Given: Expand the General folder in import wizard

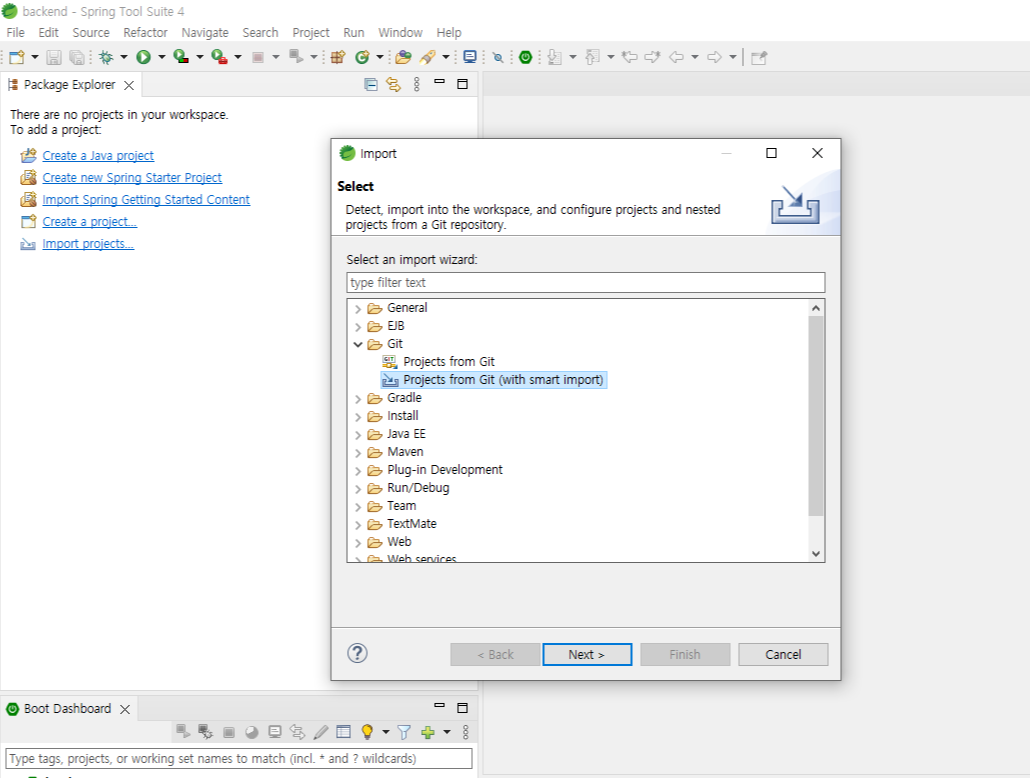Looking at the screenshot, I should [358, 308].
